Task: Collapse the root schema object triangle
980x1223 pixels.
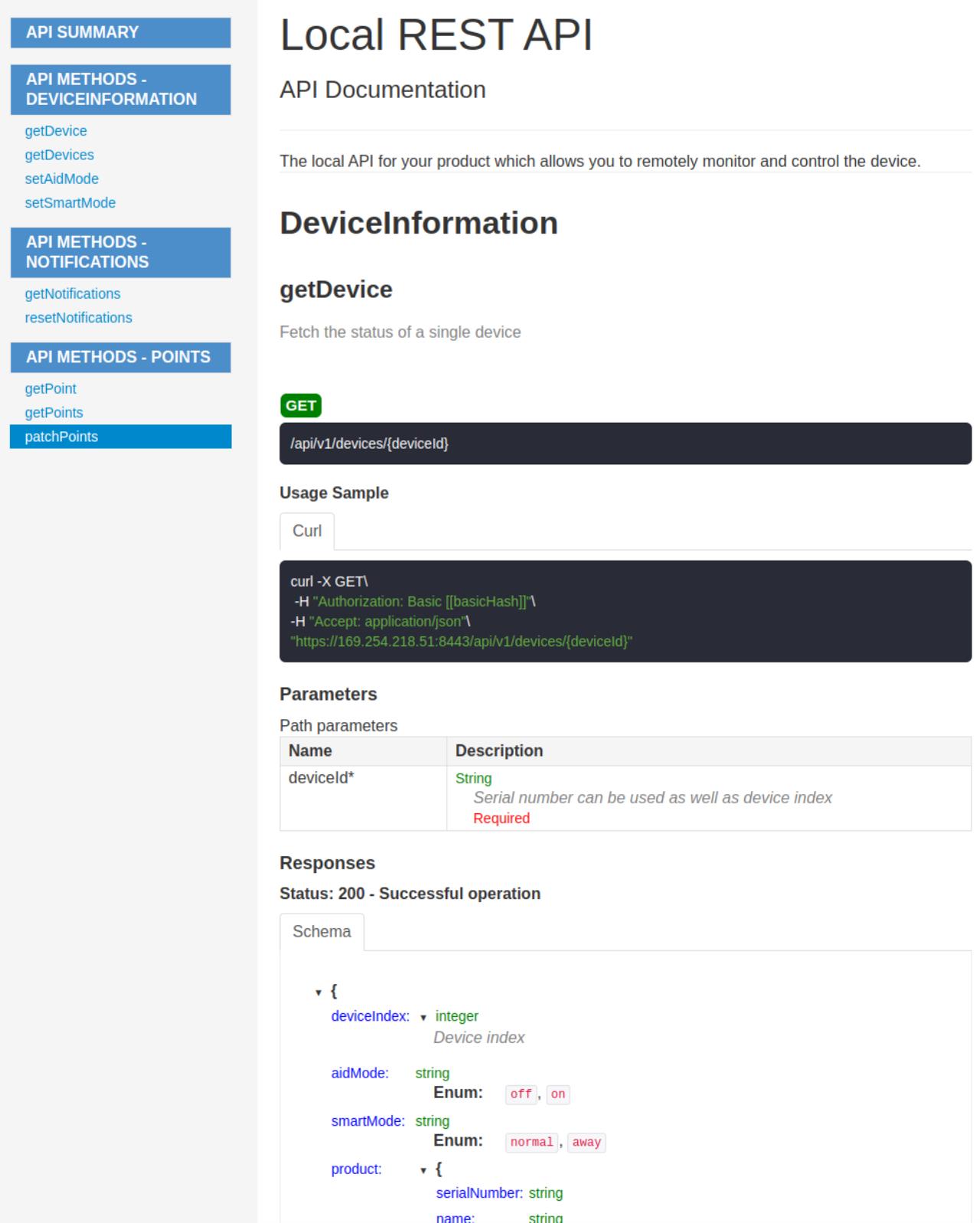Action: tap(318, 992)
